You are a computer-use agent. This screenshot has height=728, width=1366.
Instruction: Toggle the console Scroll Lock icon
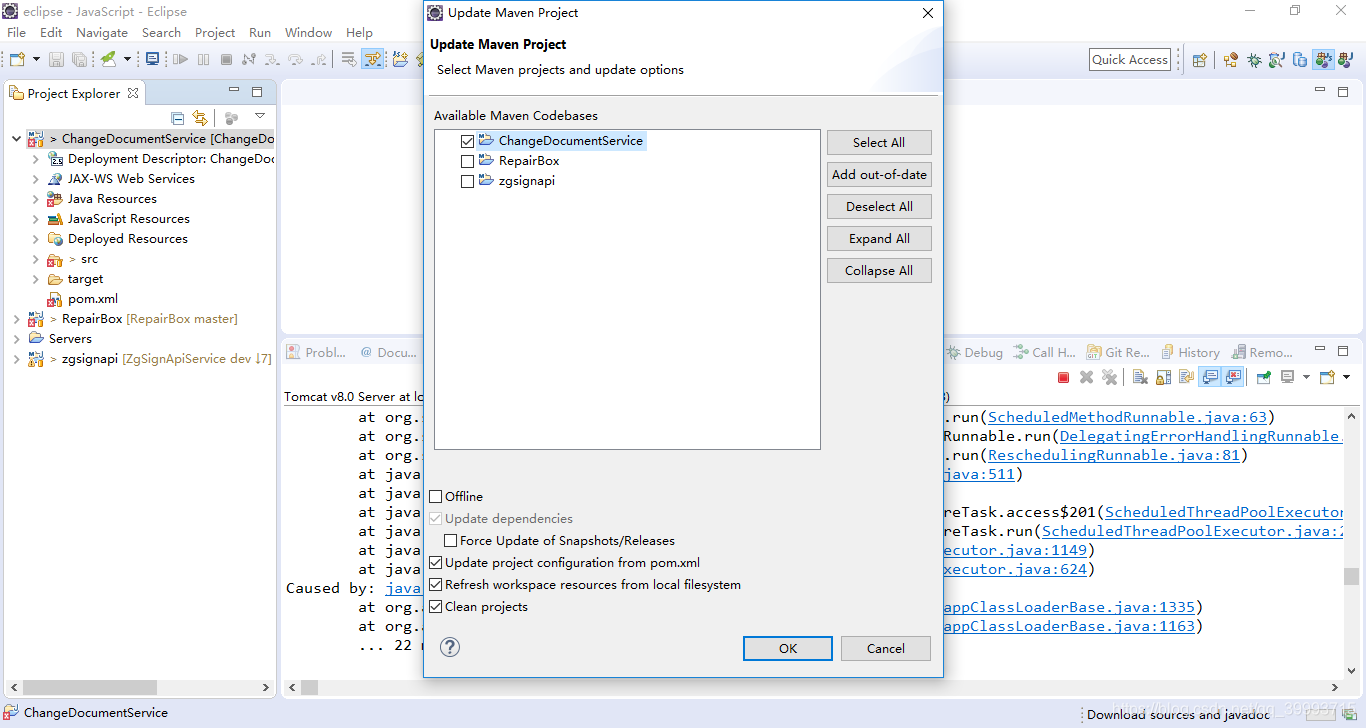pyautogui.click(x=1163, y=377)
